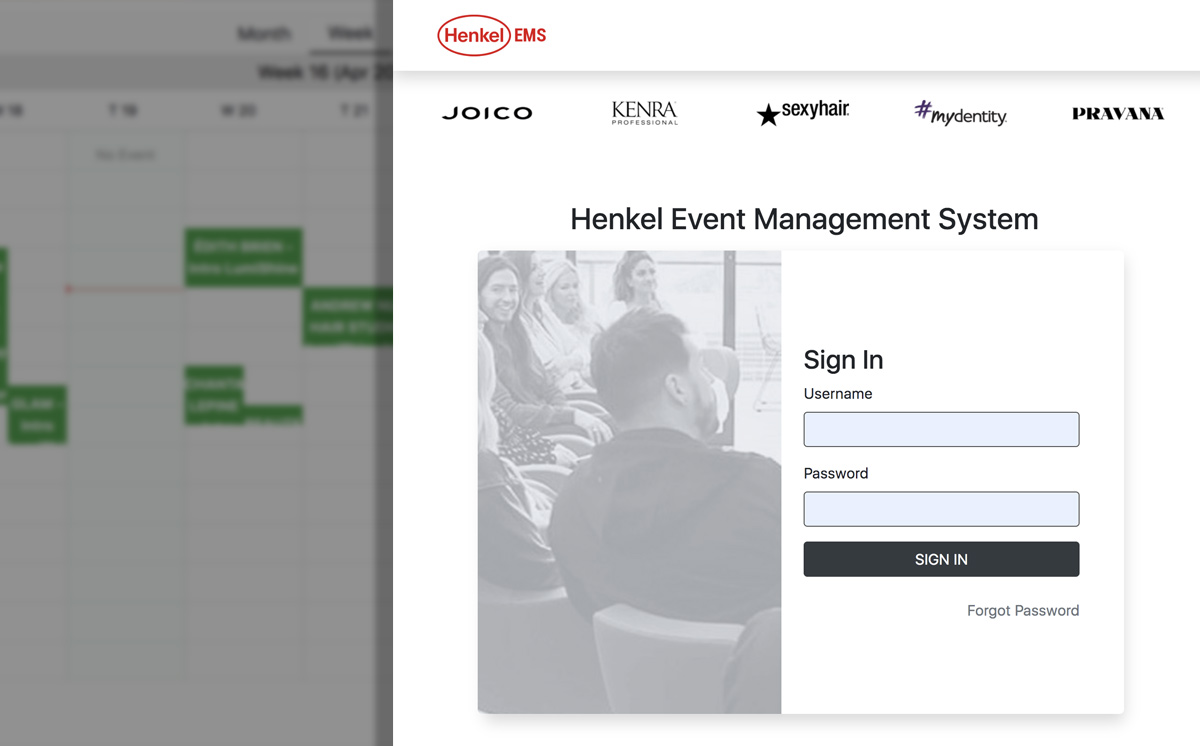1200x746 pixels.
Task: Click the Password label
Action: pos(836,473)
